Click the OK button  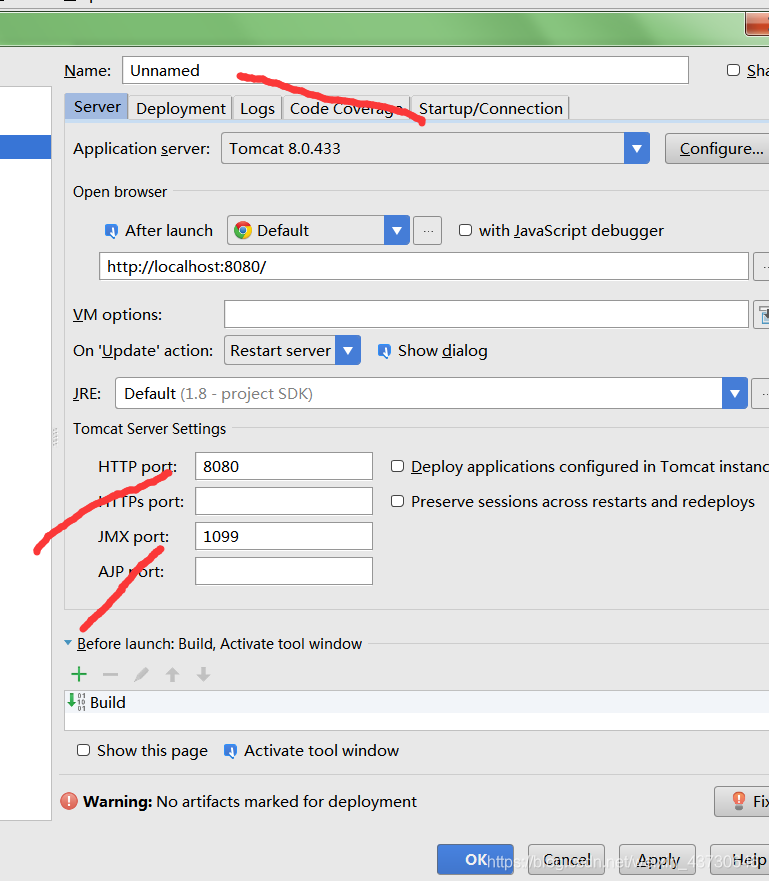click(x=475, y=860)
